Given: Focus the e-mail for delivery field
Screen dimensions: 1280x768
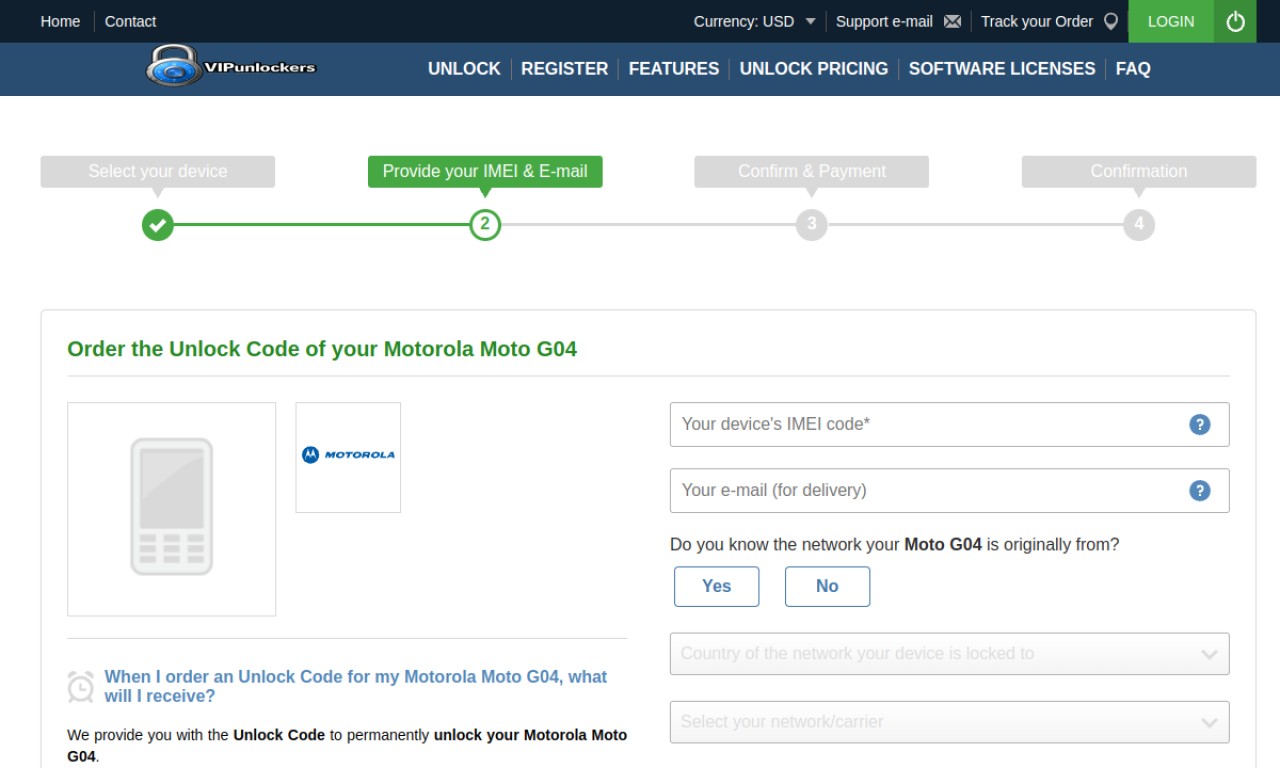Looking at the screenshot, I should [x=949, y=490].
